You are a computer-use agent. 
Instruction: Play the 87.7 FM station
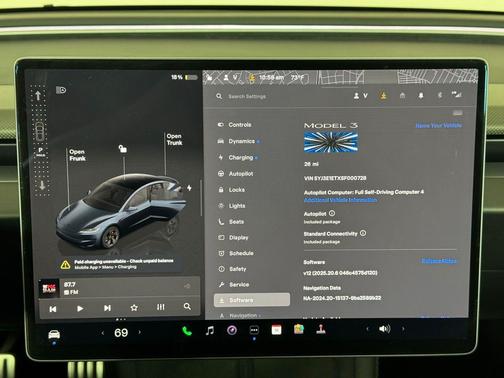(x=80, y=309)
